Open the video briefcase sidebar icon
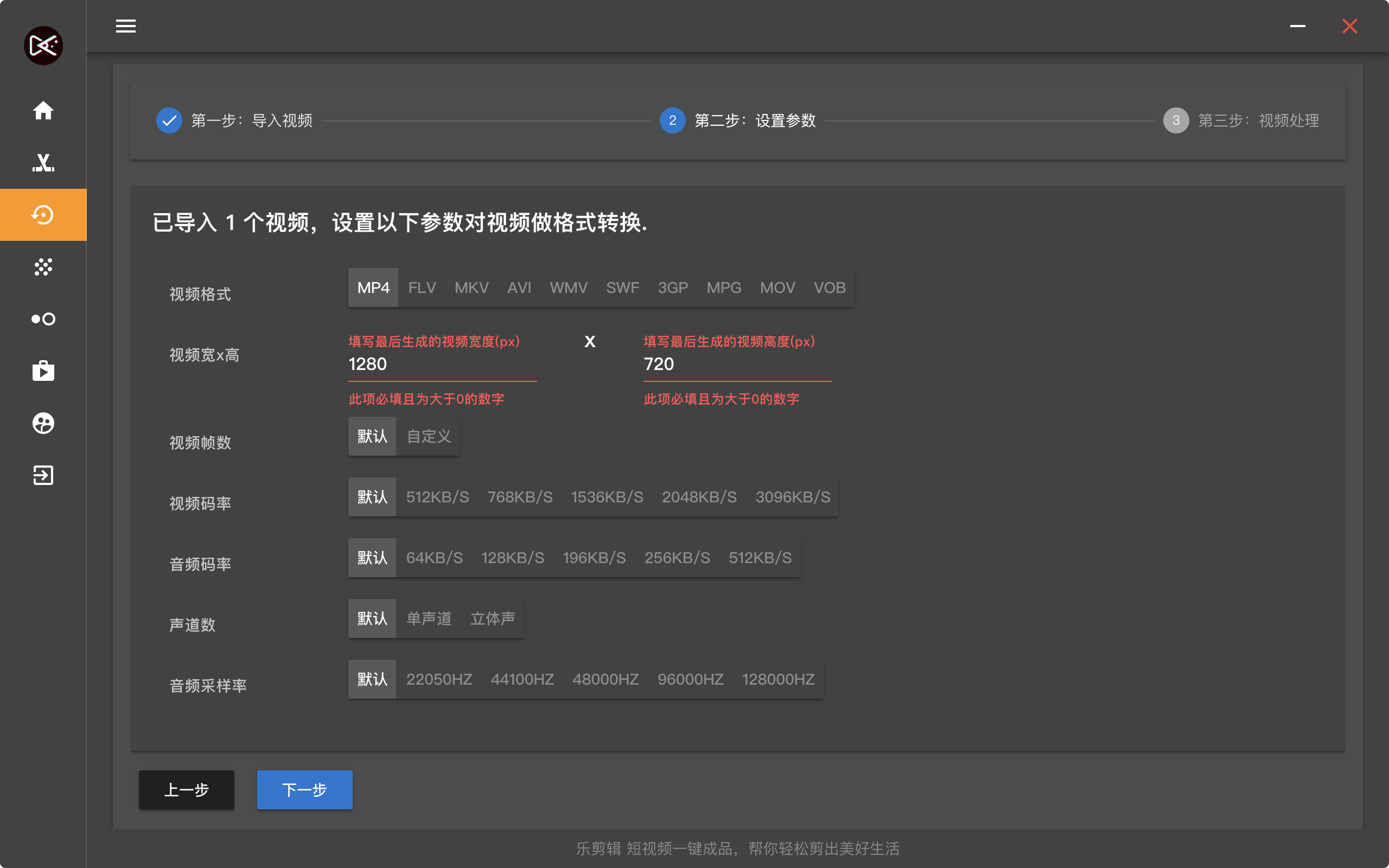 [43, 371]
